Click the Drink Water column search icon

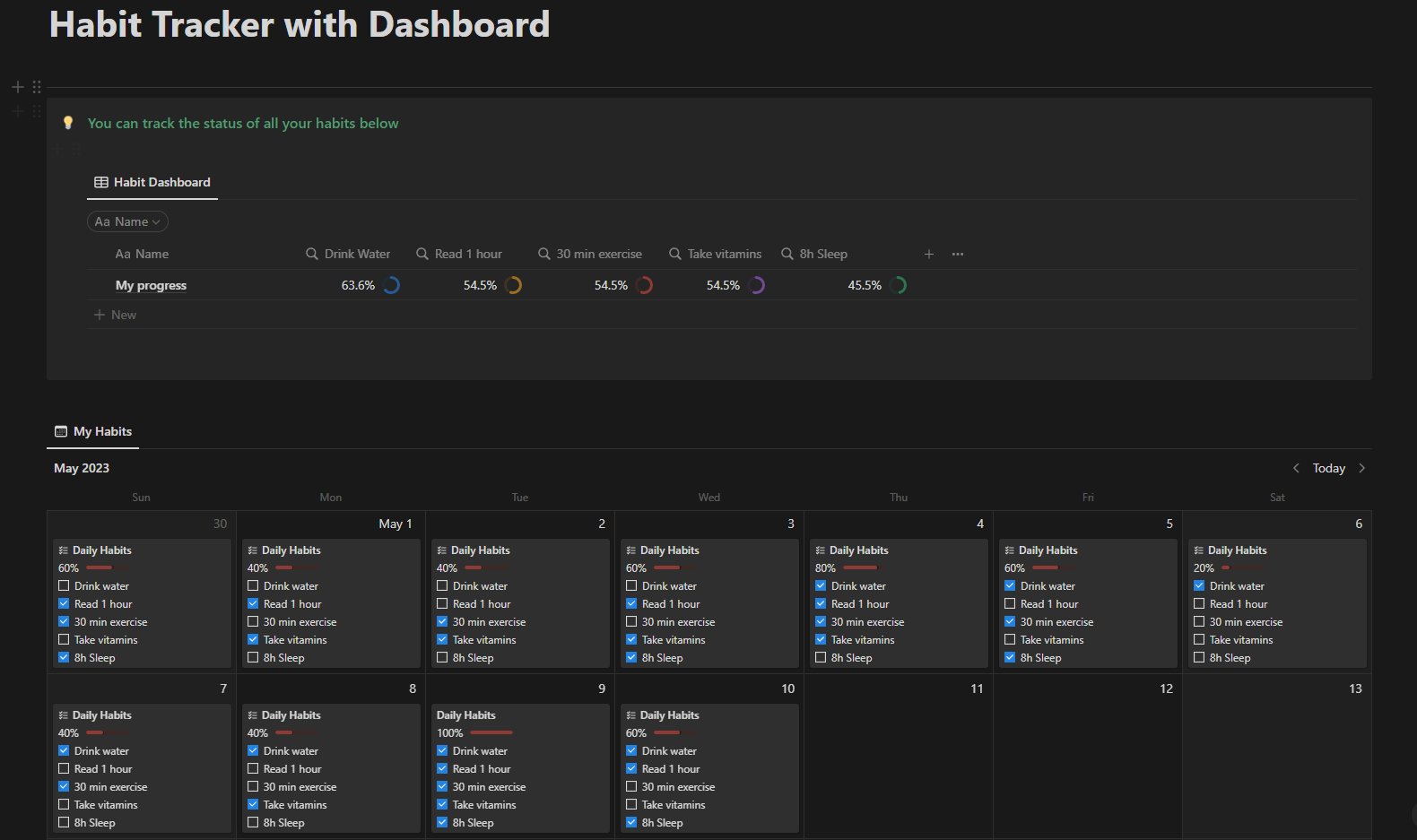[312, 254]
